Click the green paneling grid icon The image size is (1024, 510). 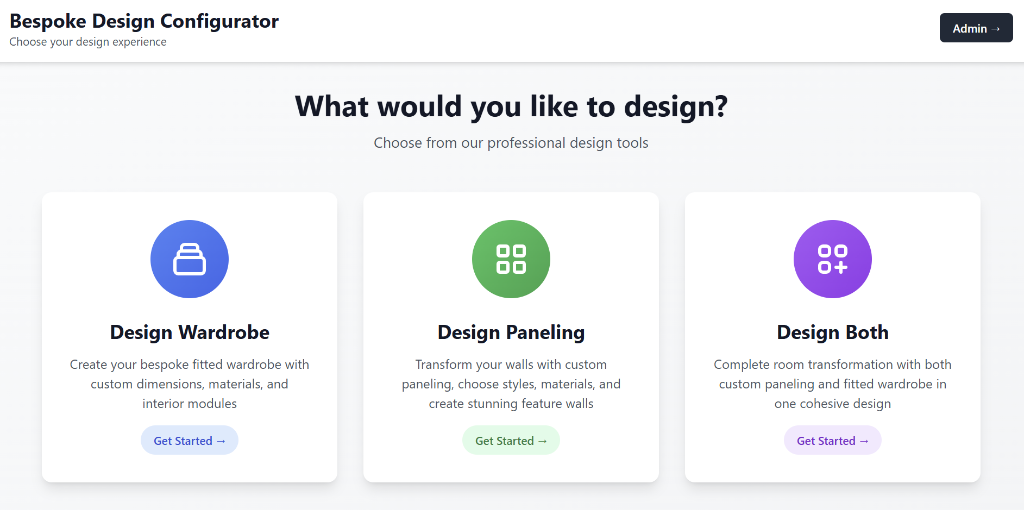tap(511, 259)
